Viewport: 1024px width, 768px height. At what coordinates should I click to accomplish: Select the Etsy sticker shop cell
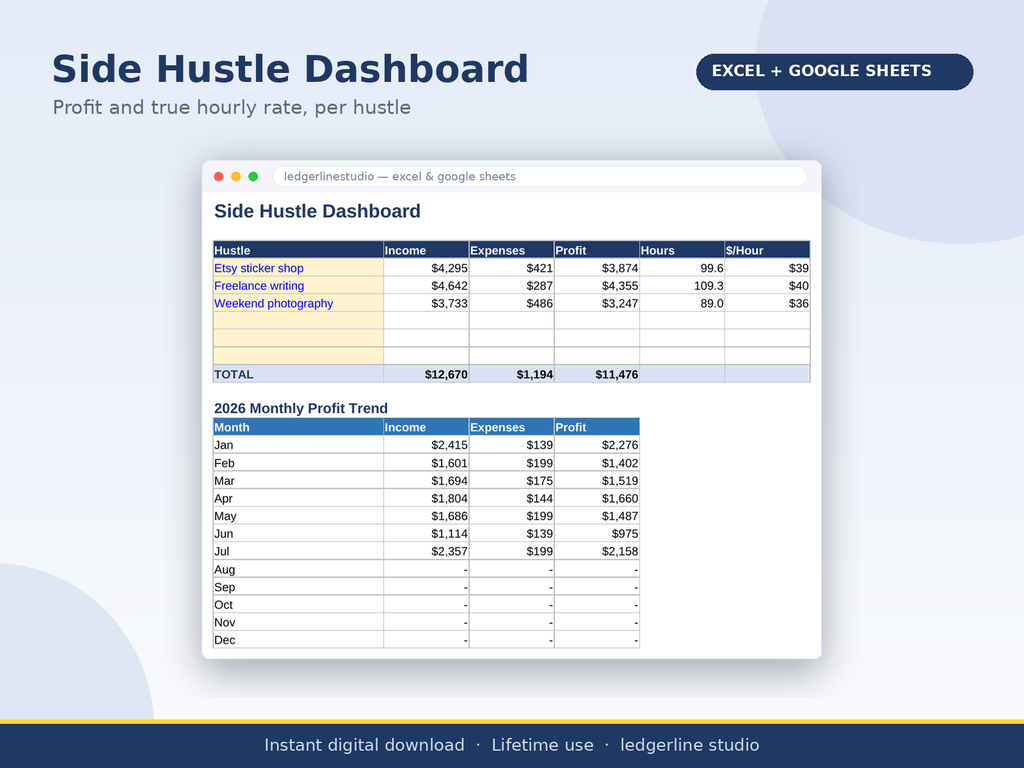click(298, 268)
